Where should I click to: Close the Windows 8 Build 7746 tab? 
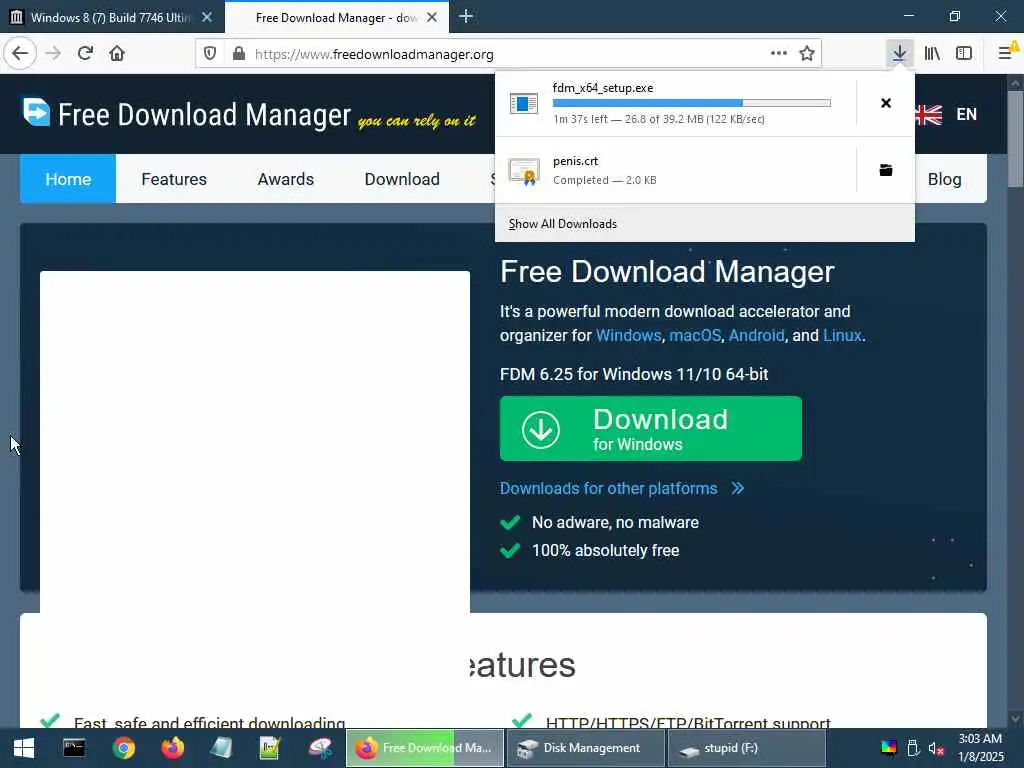click(x=207, y=17)
